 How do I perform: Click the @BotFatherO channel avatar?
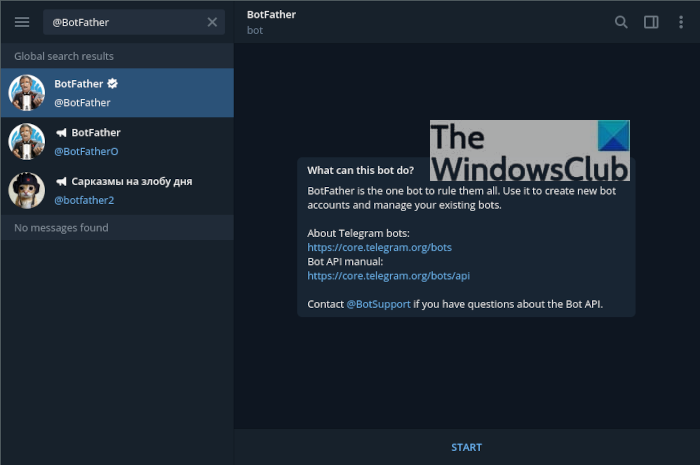pyautogui.click(x=27, y=141)
